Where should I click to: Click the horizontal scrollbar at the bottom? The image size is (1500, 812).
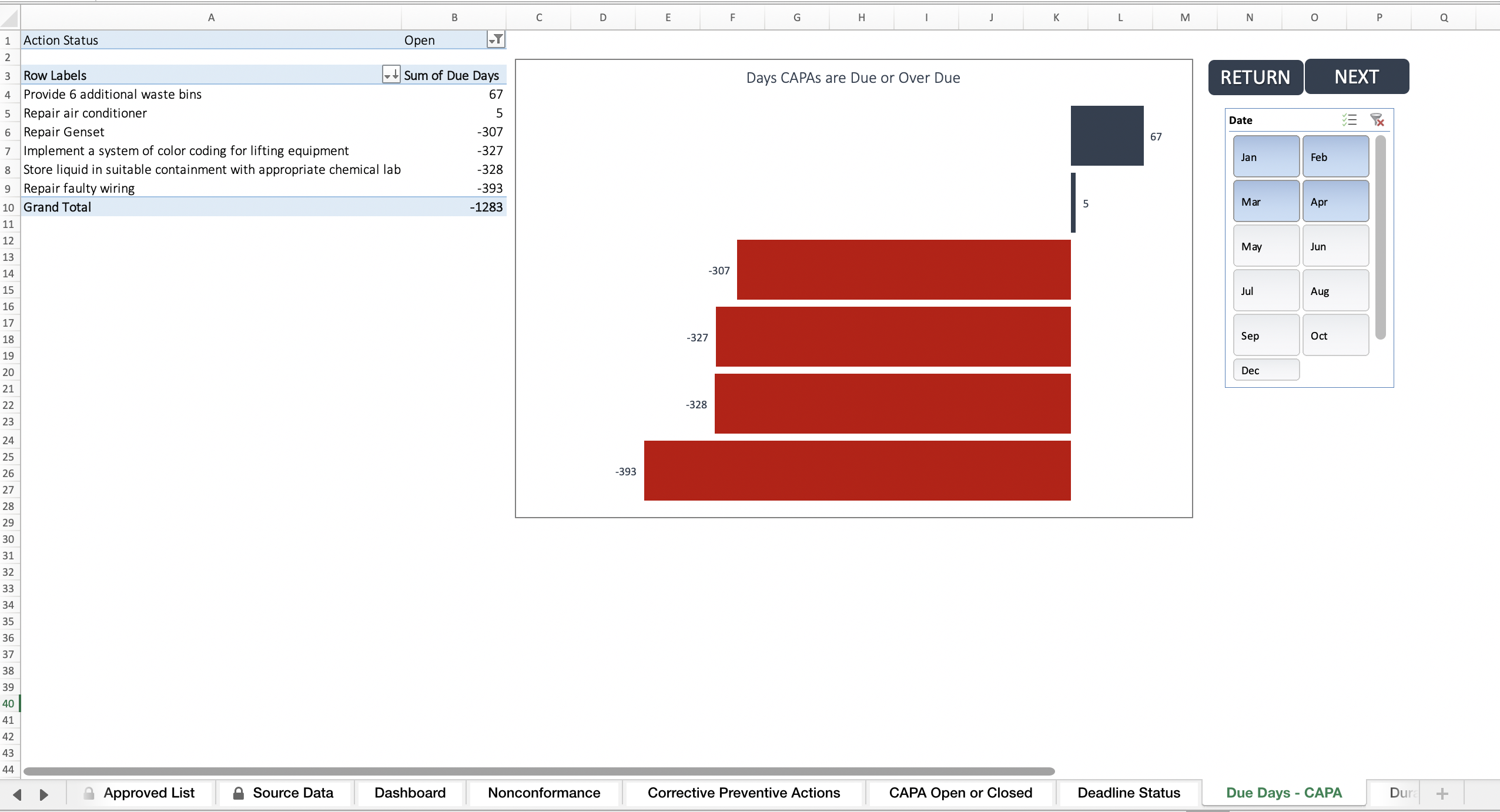click(529, 770)
